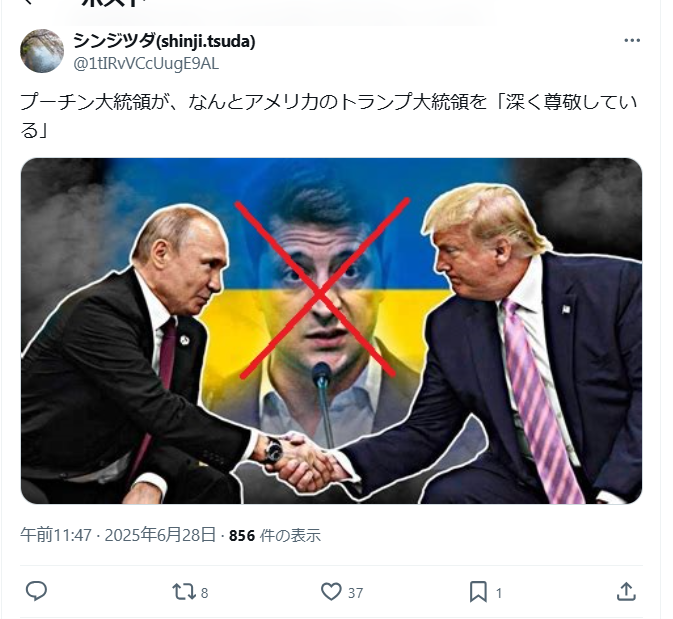Viewport: 673px width, 619px height.
Task: Show the repost count of 8
Action: (x=204, y=593)
